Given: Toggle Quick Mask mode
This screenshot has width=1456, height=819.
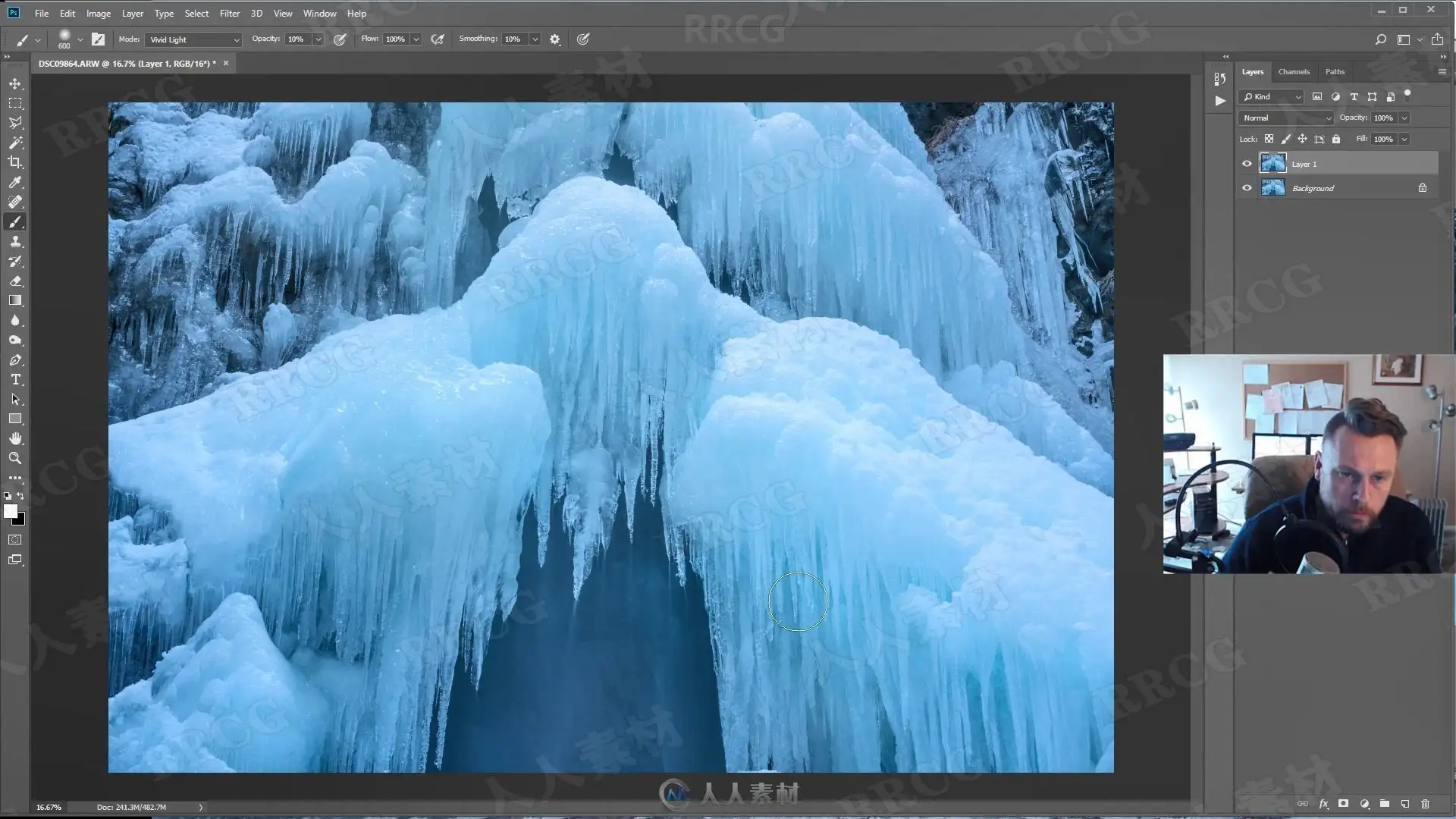Looking at the screenshot, I should 15,540.
